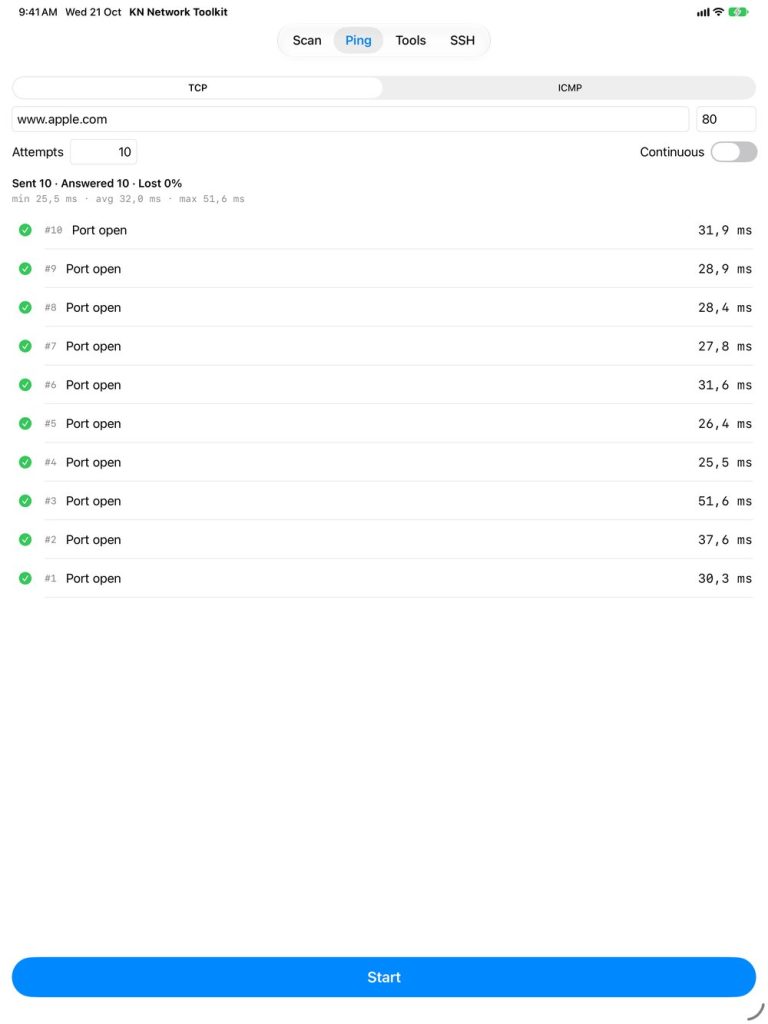Click the green check icon for attempt #10
The width and height of the screenshot is (768, 1024).
tap(25, 230)
